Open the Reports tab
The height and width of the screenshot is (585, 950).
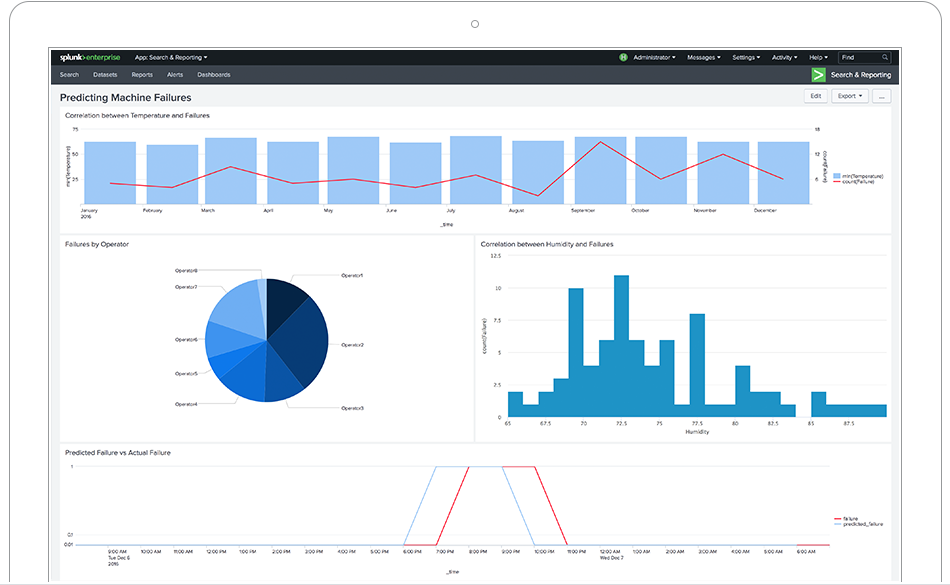[x=142, y=74]
